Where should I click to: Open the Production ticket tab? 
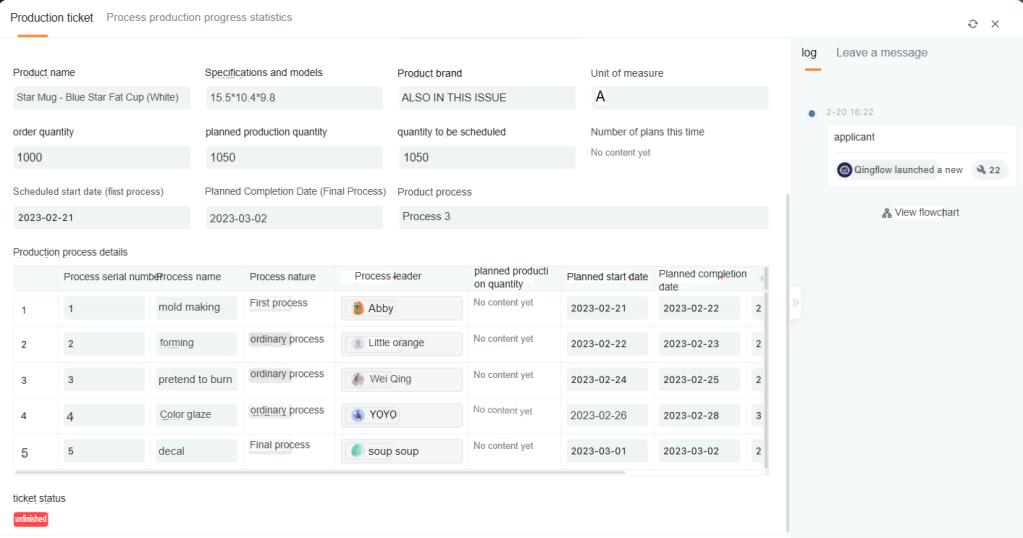[x=52, y=18]
